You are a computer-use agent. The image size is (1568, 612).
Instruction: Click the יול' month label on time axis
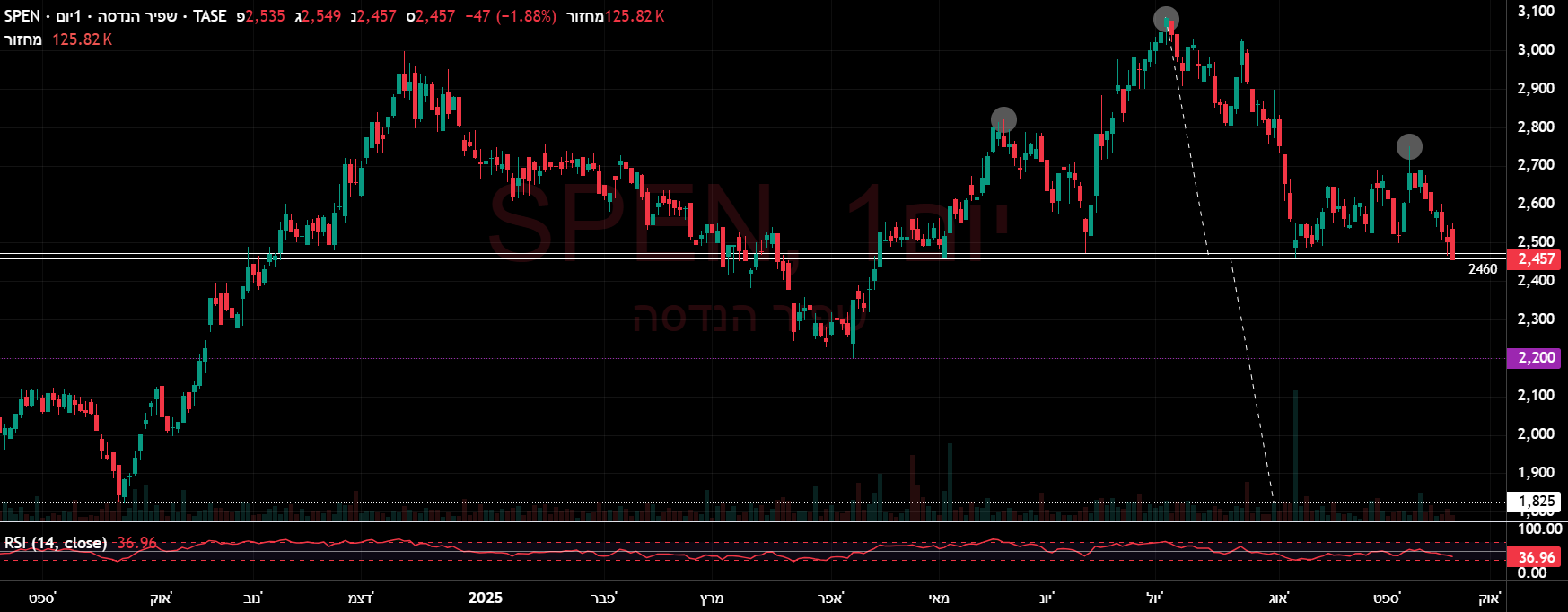(x=1154, y=598)
